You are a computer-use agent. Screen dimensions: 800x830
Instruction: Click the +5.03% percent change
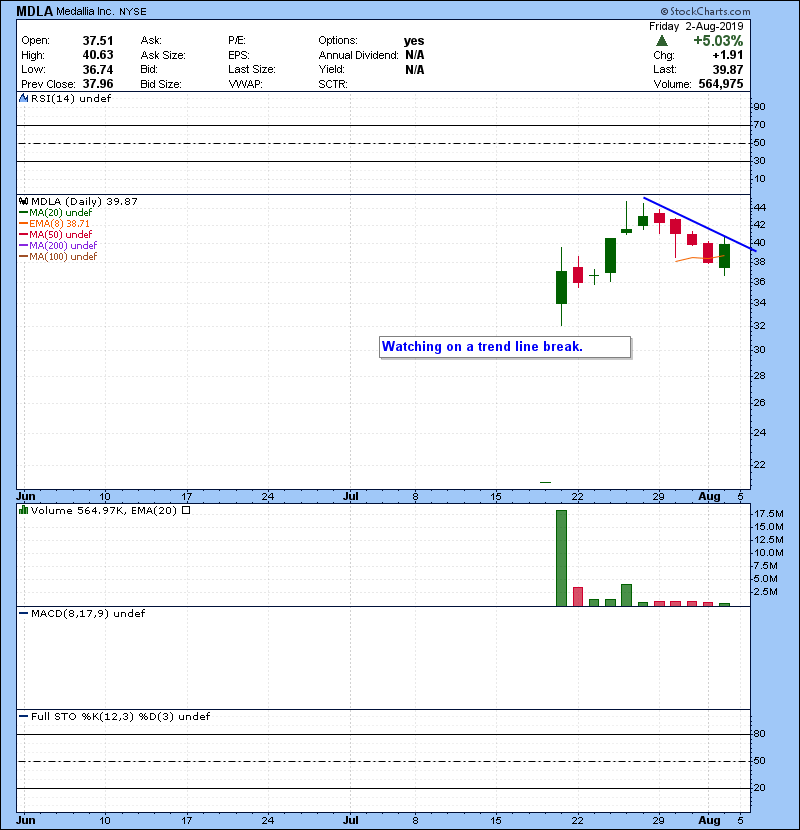[x=718, y=41]
